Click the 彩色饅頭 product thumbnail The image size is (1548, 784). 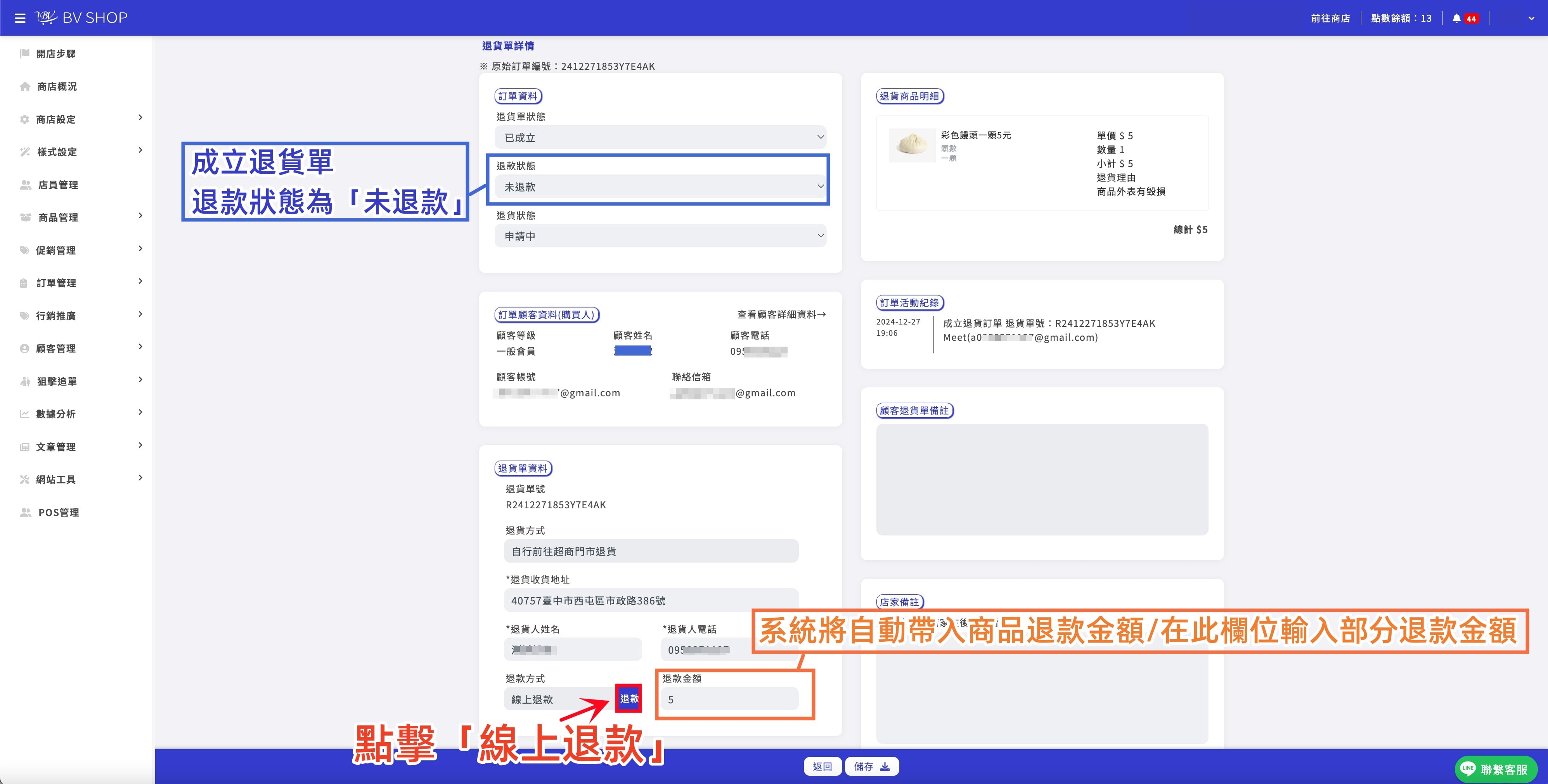pyautogui.click(x=912, y=145)
